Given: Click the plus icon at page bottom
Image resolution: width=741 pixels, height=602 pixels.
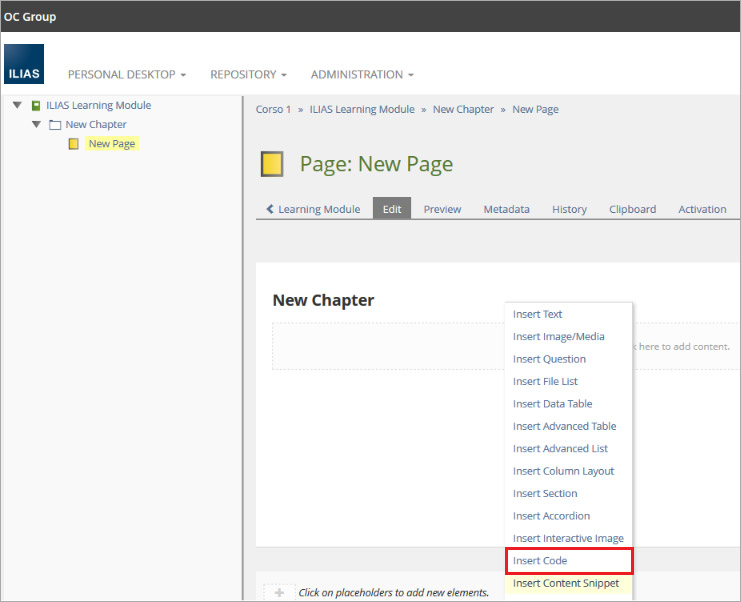Looking at the screenshot, I should coord(279,592).
